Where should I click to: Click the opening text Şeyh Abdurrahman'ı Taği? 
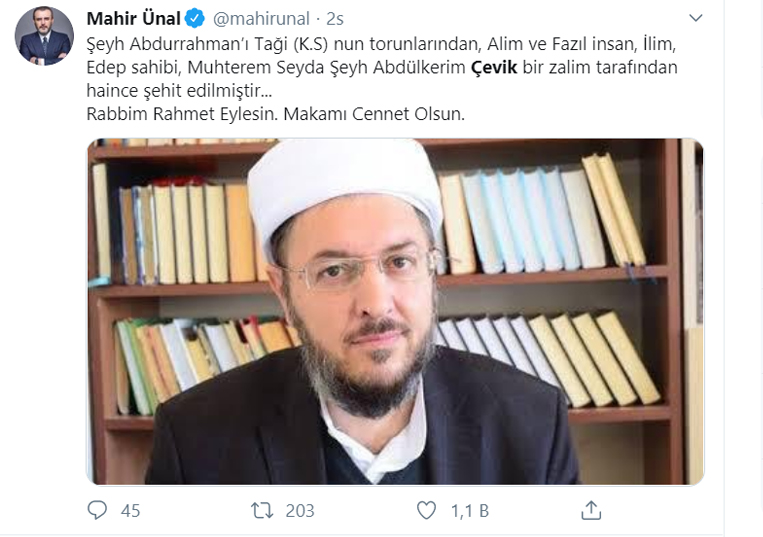[187, 44]
